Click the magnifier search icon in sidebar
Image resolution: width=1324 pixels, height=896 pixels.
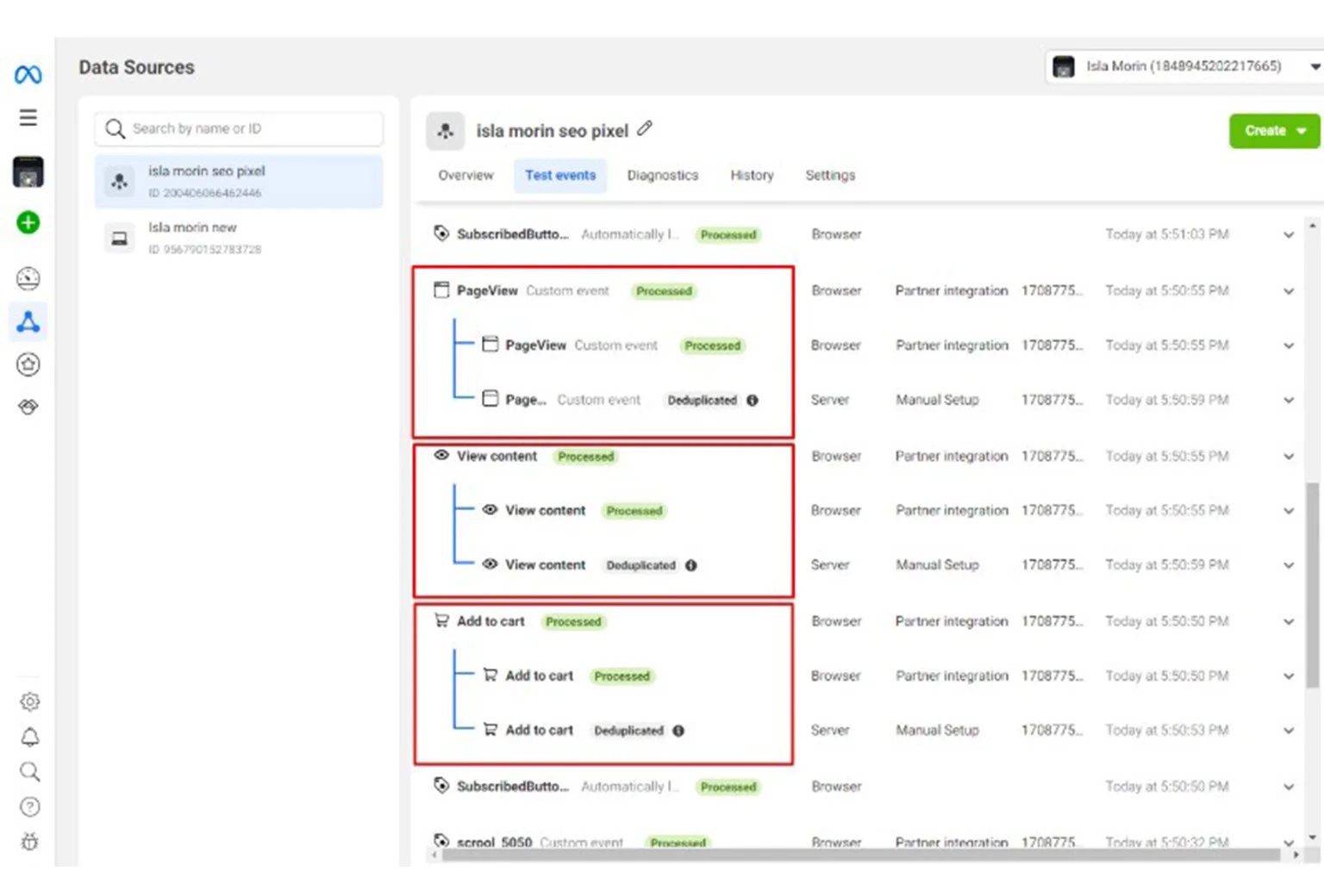tap(29, 771)
